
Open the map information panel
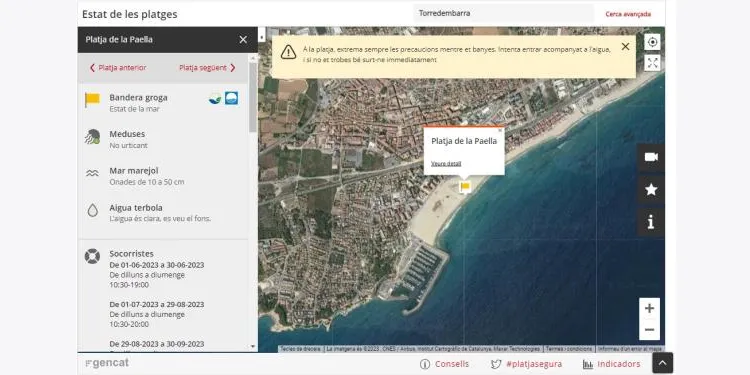pos(651,222)
